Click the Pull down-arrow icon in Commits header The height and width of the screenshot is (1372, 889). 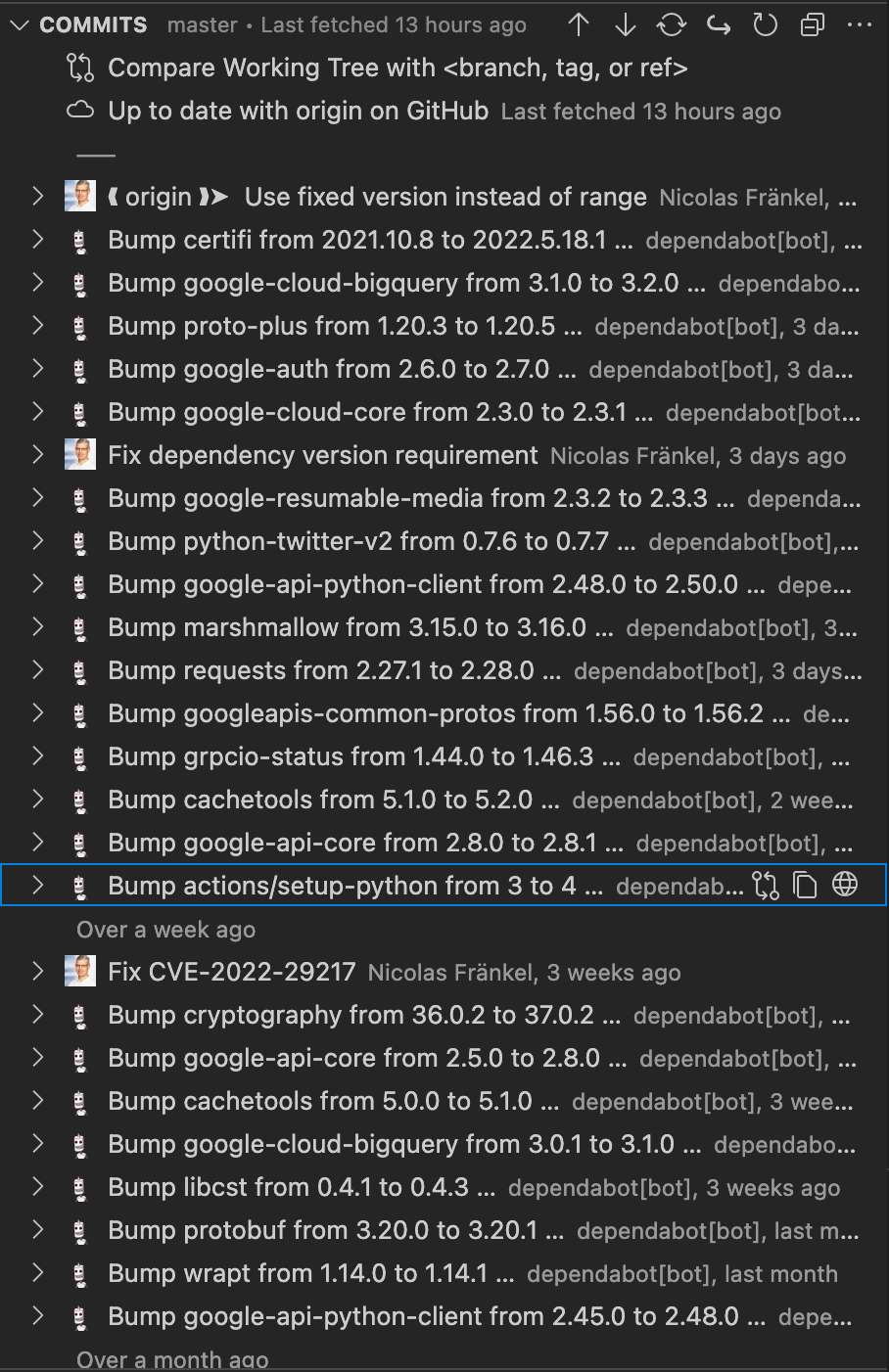(625, 25)
